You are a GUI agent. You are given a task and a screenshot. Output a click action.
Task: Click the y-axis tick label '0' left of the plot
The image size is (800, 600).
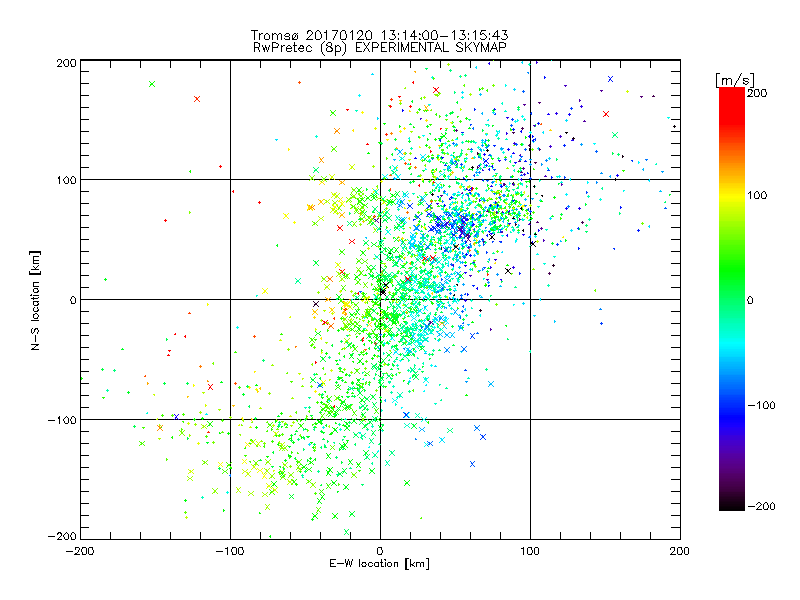click(x=73, y=300)
